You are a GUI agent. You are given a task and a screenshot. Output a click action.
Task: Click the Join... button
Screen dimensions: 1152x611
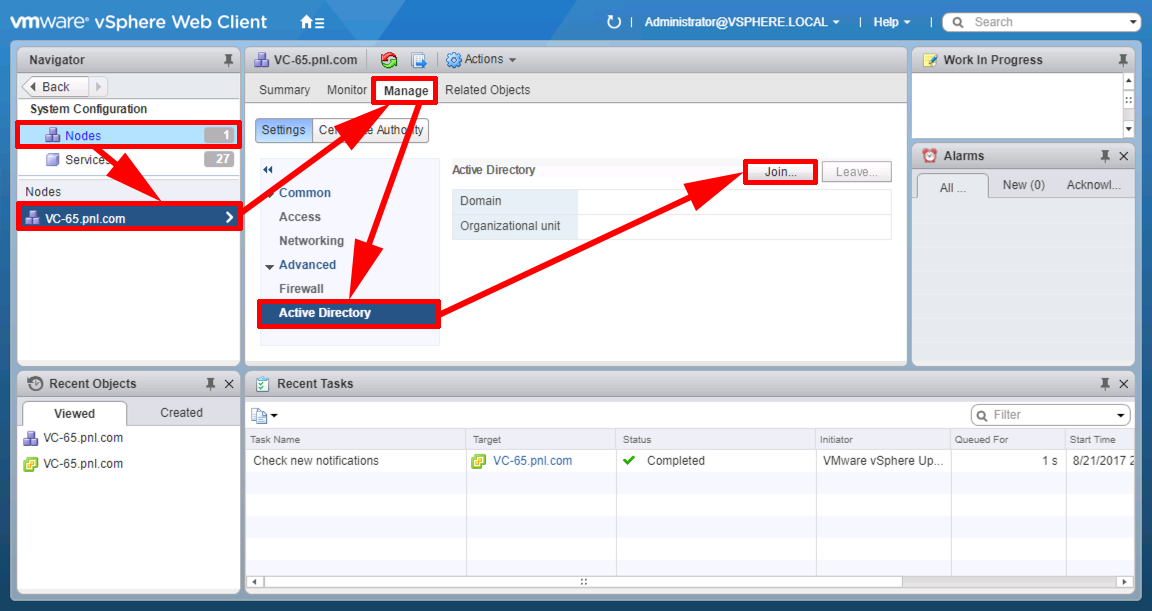point(780,172)
